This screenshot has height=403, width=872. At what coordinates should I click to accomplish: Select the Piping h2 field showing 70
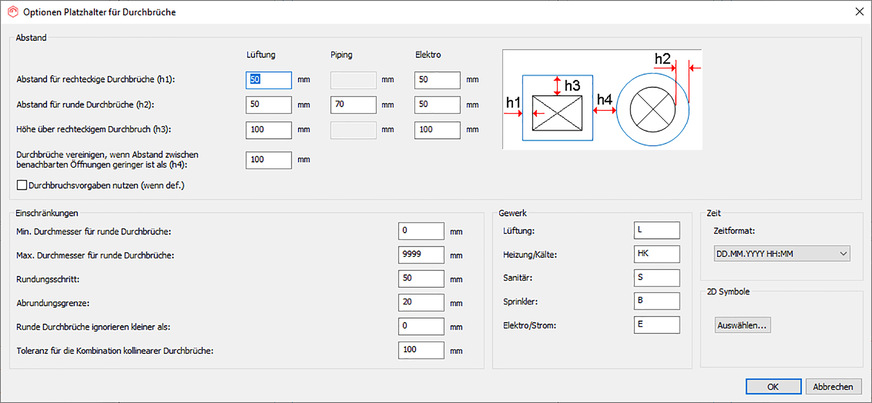coord(352,104)
